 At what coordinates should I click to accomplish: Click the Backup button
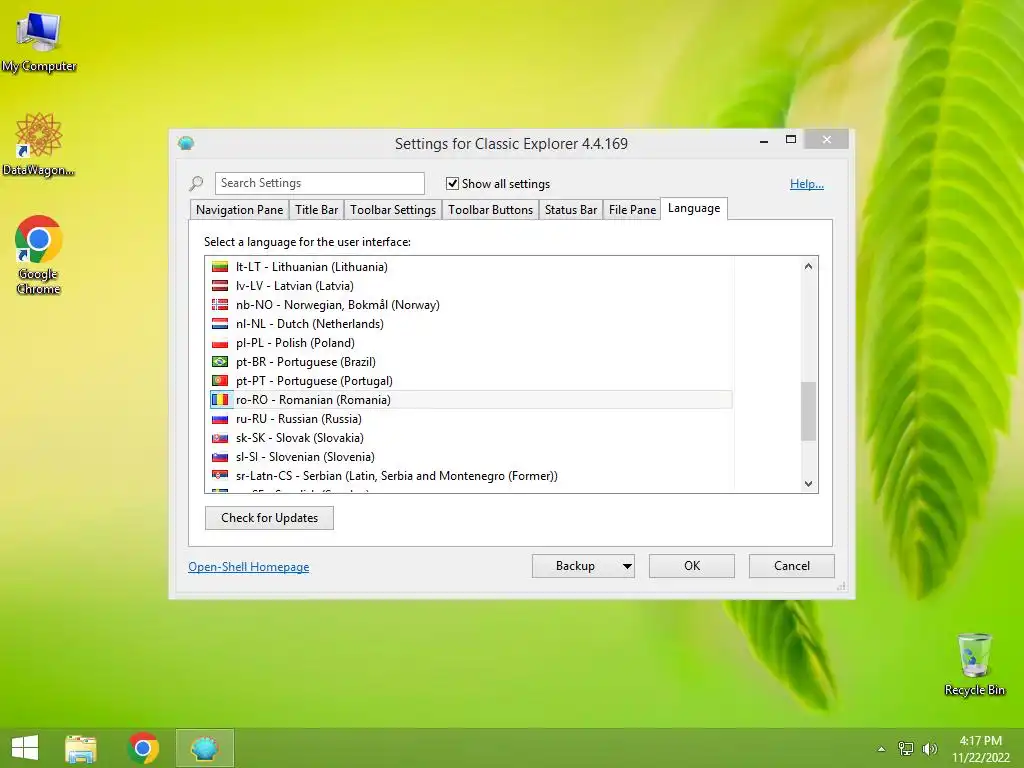(575, 566)
